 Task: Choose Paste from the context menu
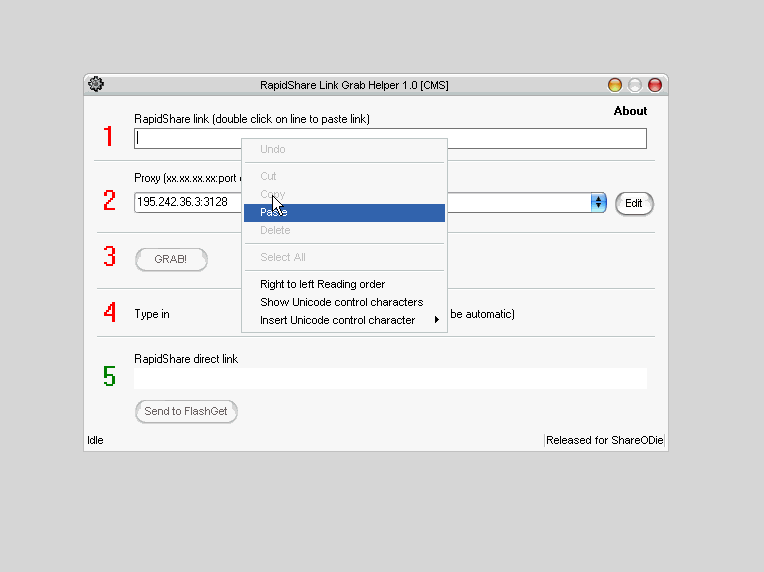344,212
